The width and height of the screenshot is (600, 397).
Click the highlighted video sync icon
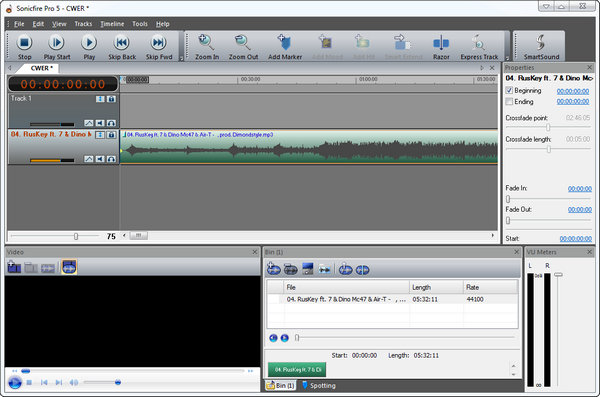coord(69,267)
